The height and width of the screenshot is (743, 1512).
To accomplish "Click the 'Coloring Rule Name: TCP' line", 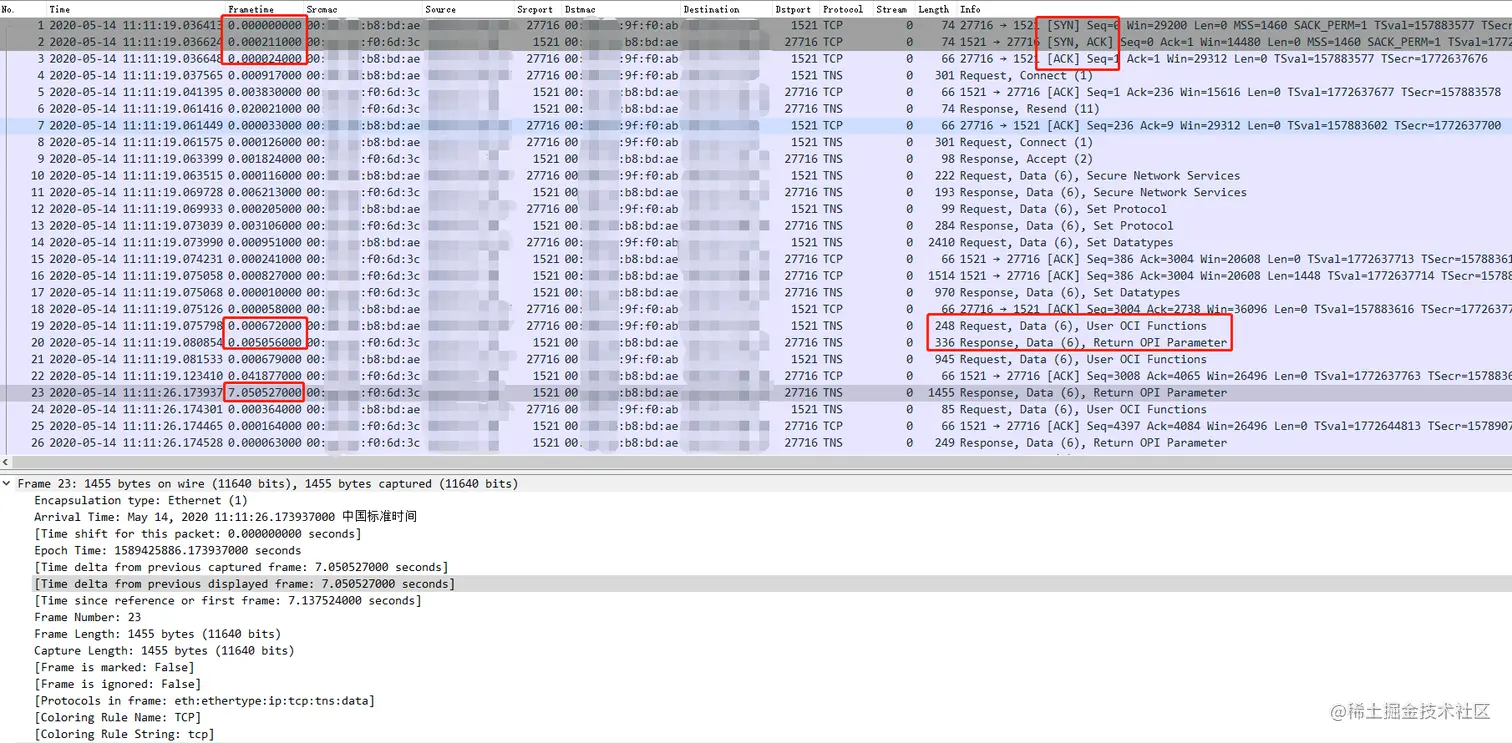I will (117, 717).
